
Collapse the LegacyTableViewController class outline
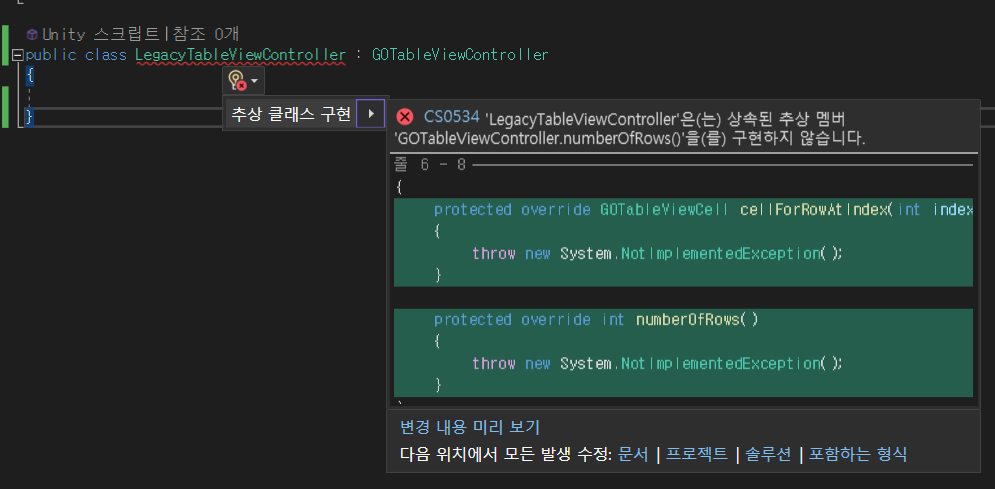point(17,55)
